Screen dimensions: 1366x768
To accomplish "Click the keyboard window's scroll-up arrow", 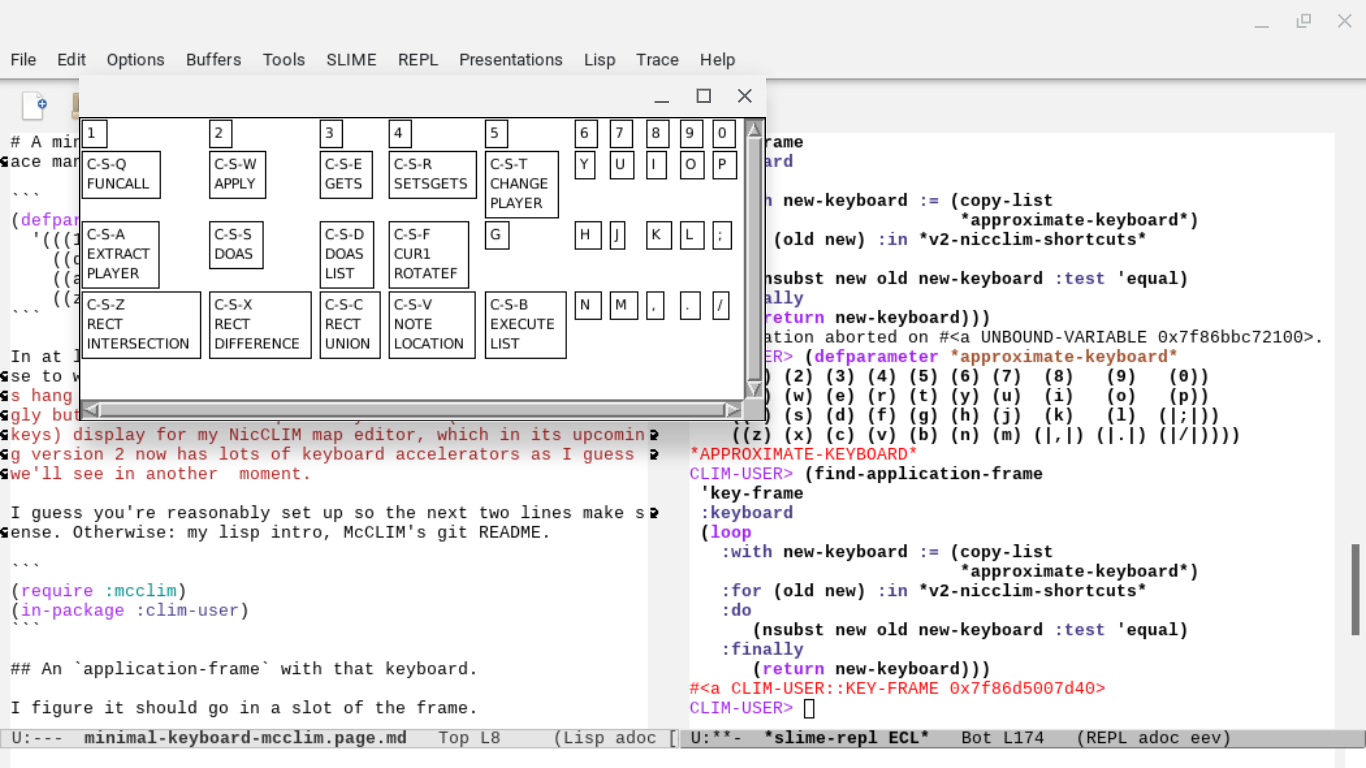I will point(755,129).
